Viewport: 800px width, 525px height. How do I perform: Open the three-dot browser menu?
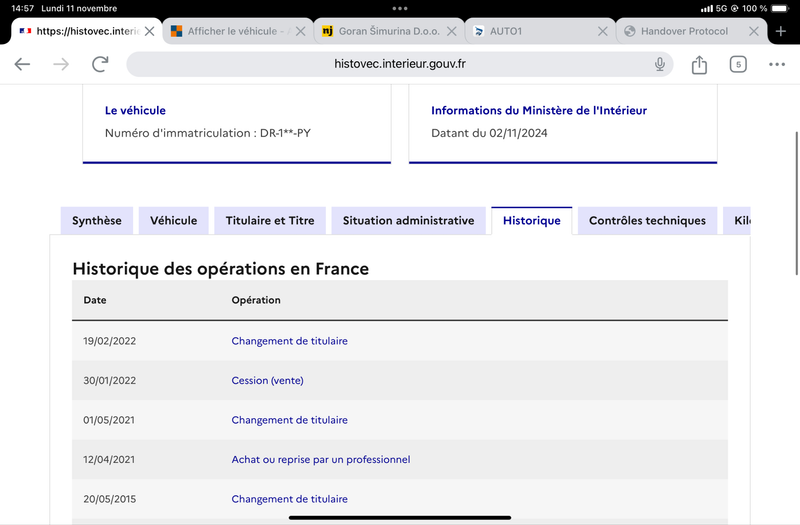(x=777, y=64)
